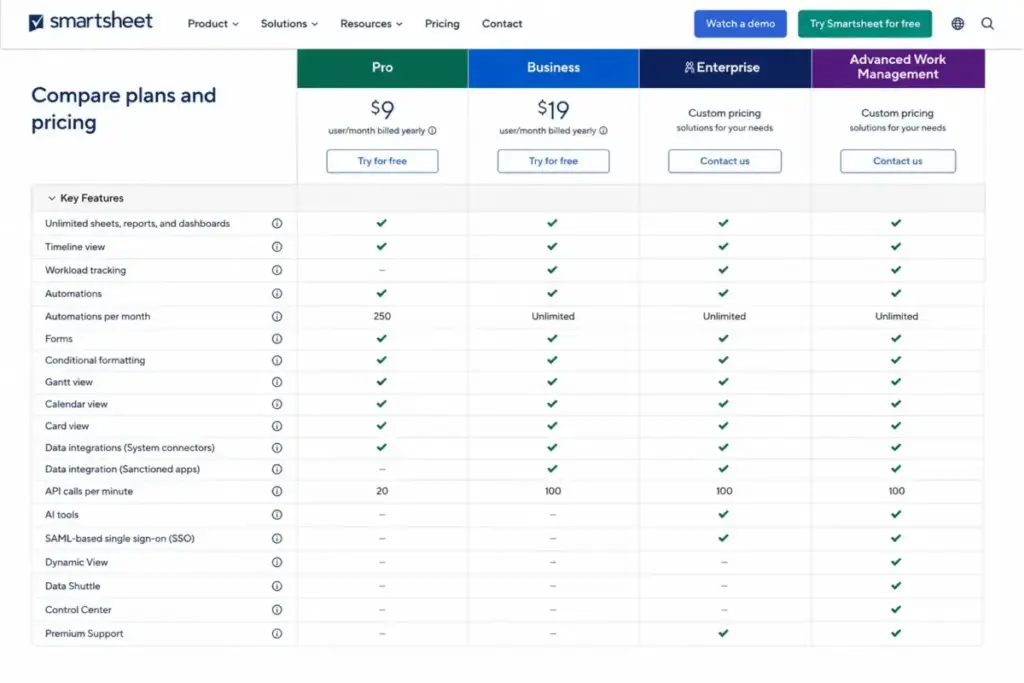The width and height of the screenshot is (1024, 683).
Task: Show info icon for Workload tracking
Action: [x=277, y=270]
